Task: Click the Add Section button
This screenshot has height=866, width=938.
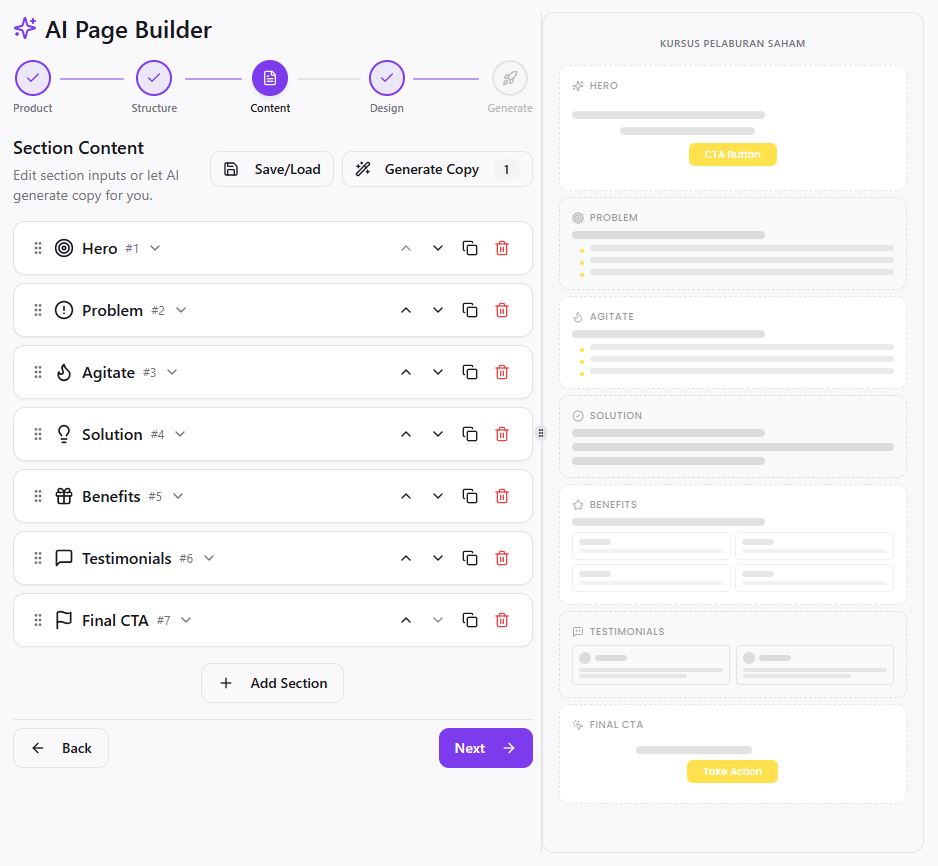Action: (272, 683)
